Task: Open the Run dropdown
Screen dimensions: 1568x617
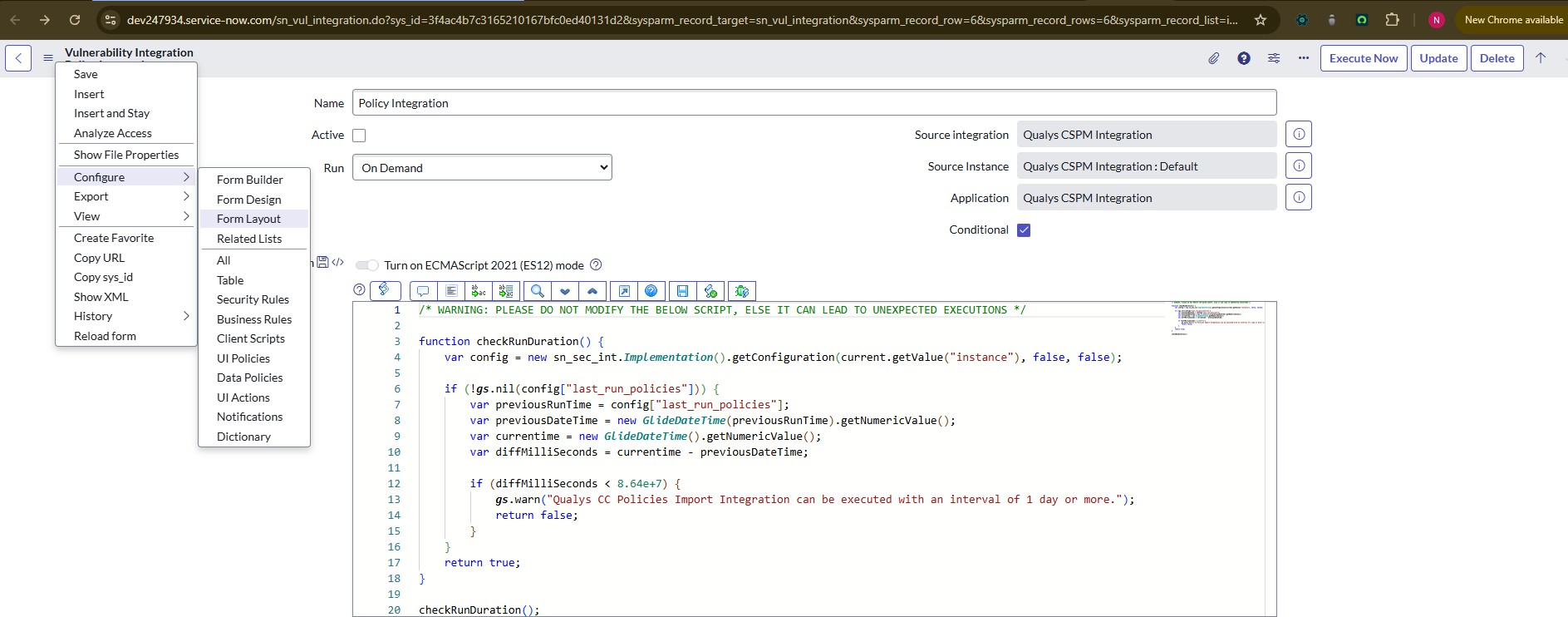Action: click(482, 167)
